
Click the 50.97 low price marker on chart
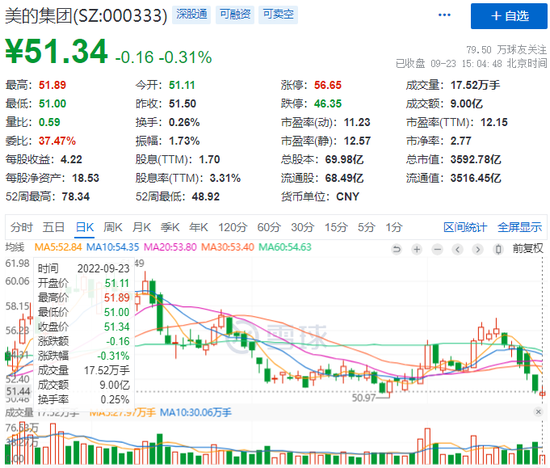[363, 398]
